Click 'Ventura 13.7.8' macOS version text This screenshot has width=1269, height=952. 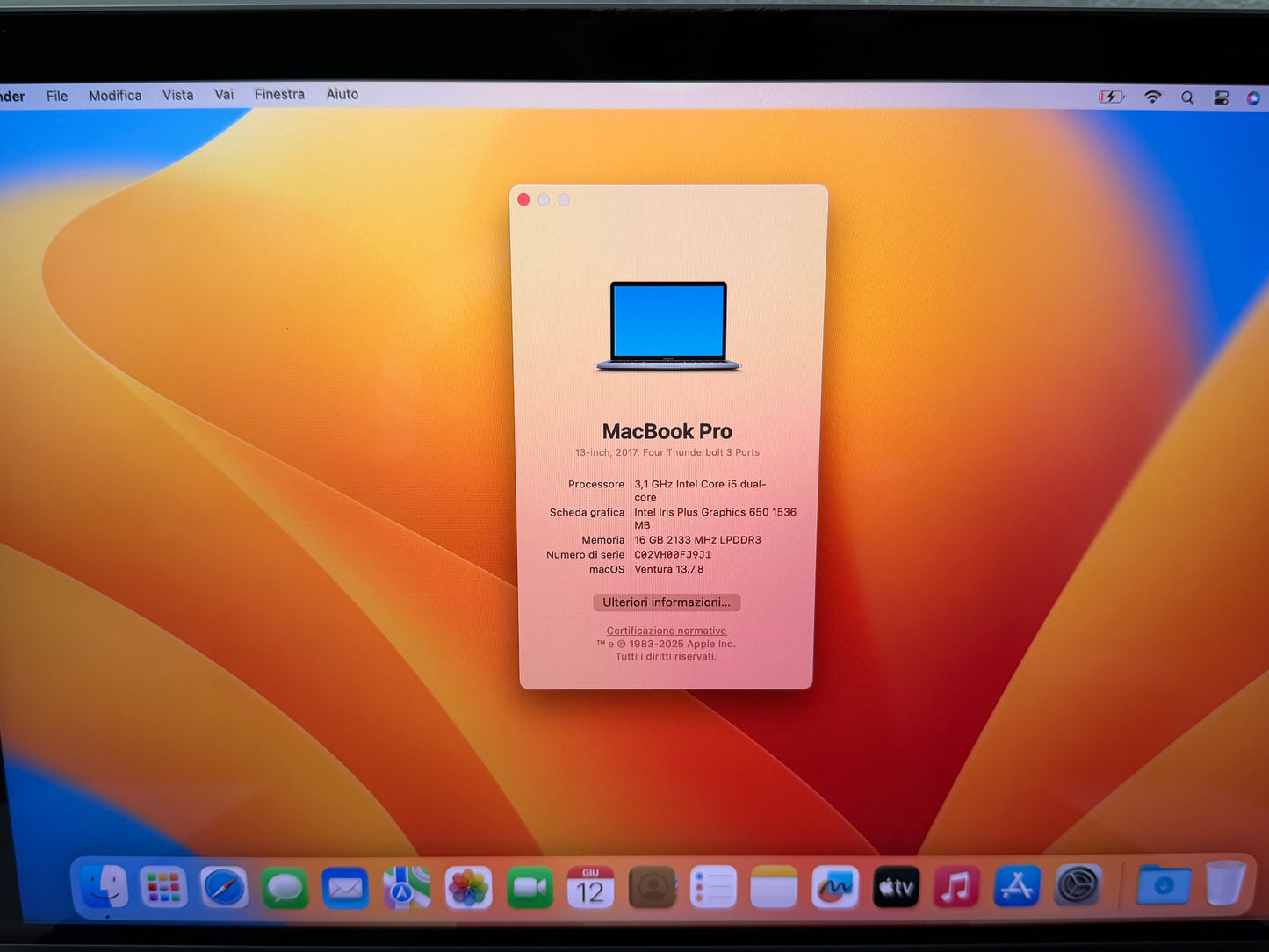pyautogui.click(x=669, y=569)
